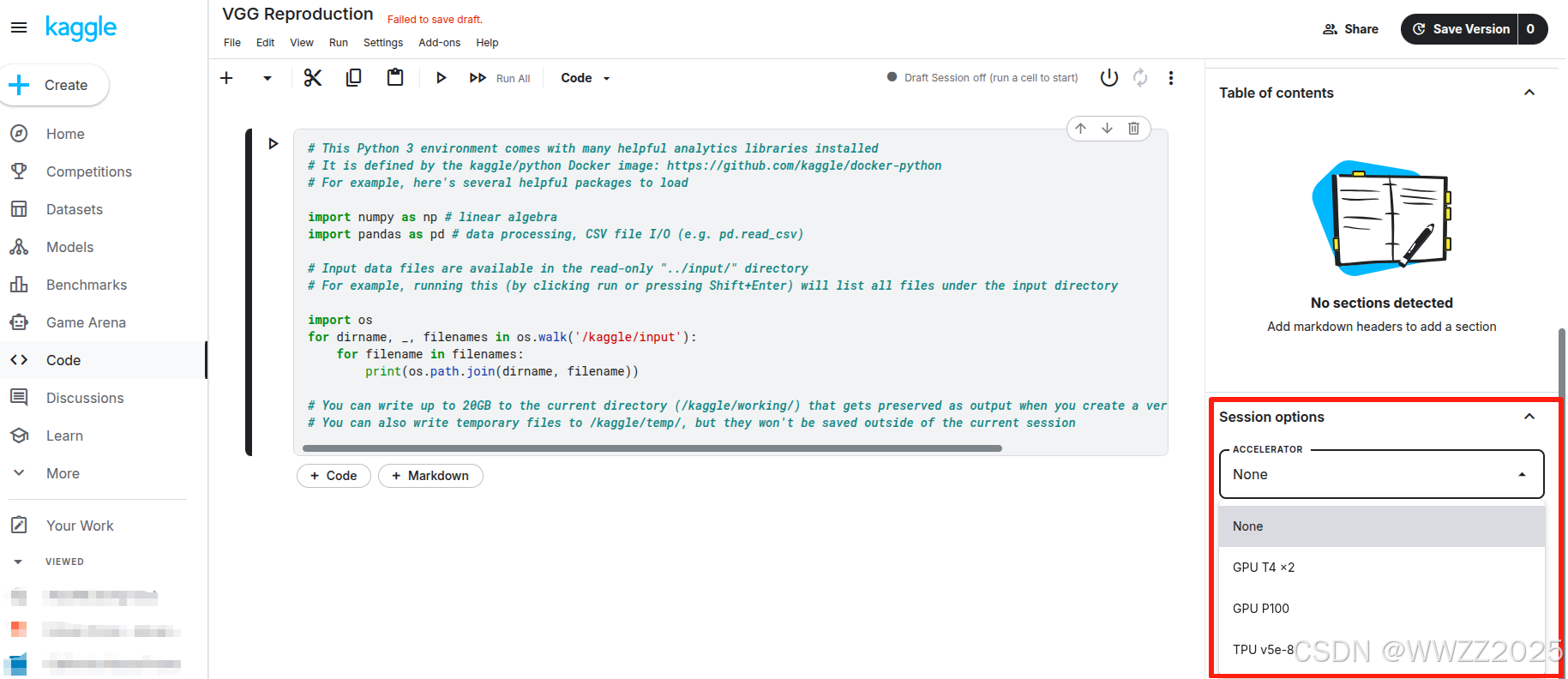Screen dimensions: 1568x679
Task: Open Discussions in sidebar
Action: click(85, 398)
